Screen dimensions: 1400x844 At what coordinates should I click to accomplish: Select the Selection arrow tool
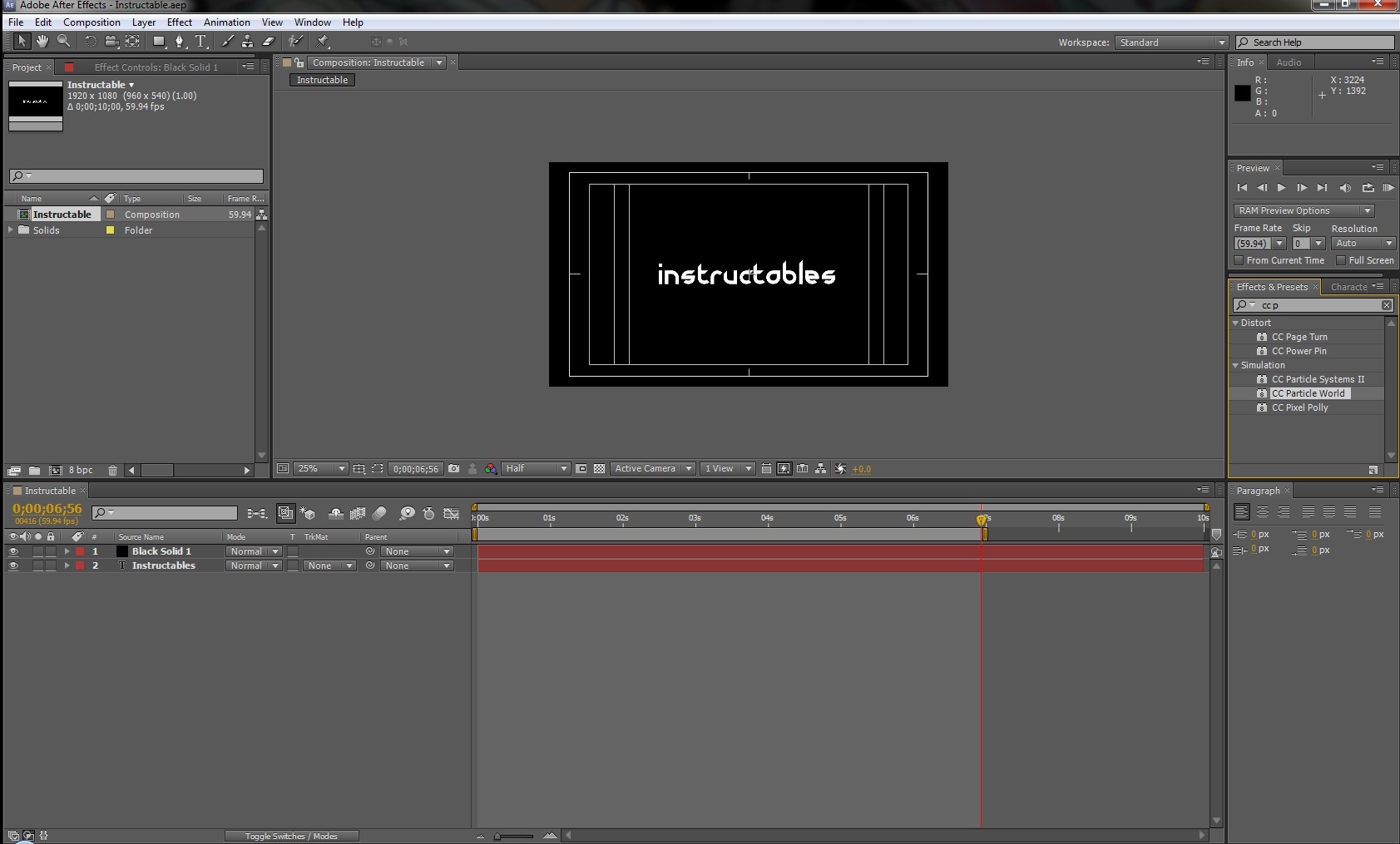coord(22,41)
